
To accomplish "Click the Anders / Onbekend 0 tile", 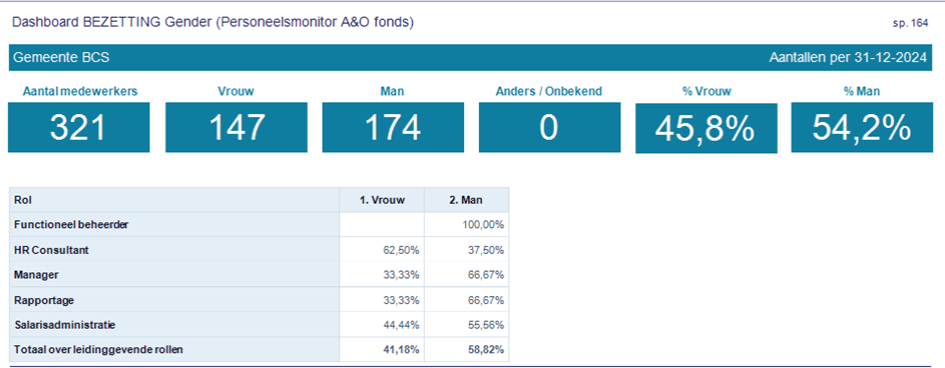I will coord(550,127).
